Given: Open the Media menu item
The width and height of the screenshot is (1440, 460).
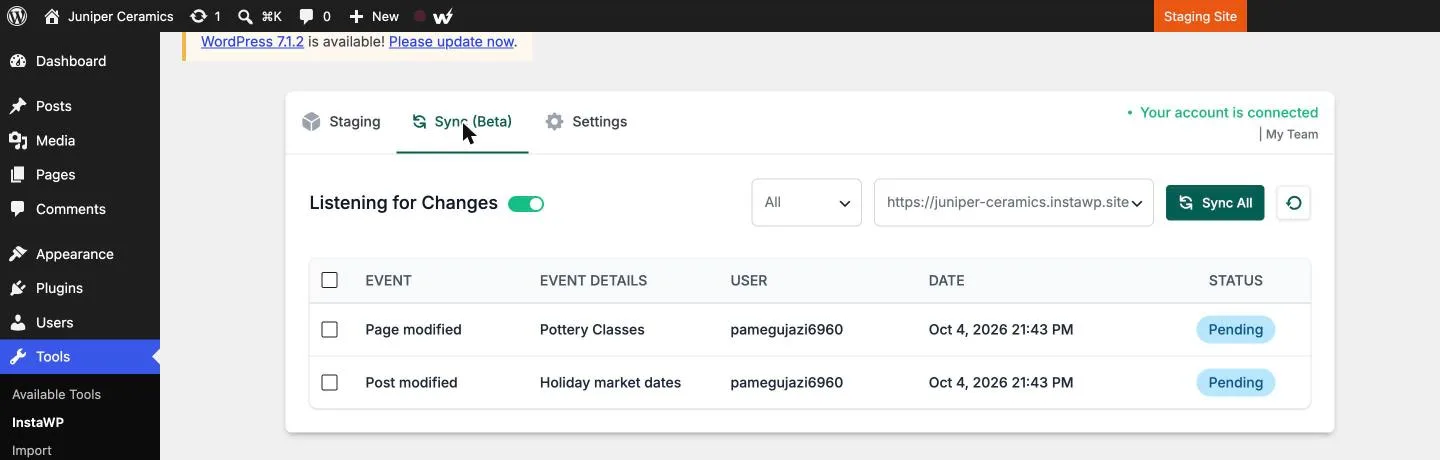Looking at the screenshot, I should (x=80, y=141).
